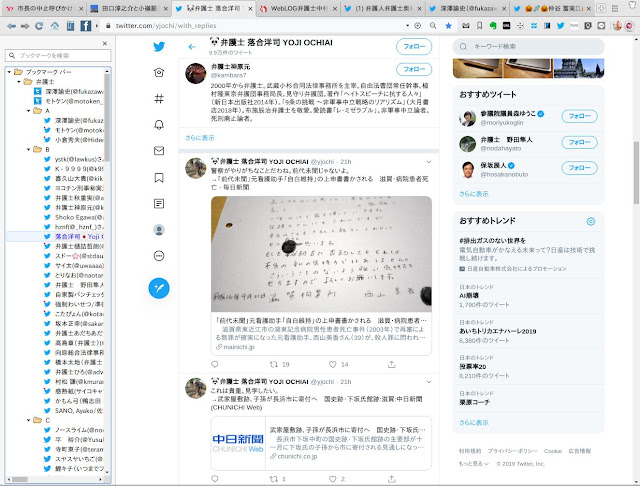Viewport: 640px width, 486px height.
Task: Switch to the WebLOG弁護士 tab
Action: tap(298, 9)
